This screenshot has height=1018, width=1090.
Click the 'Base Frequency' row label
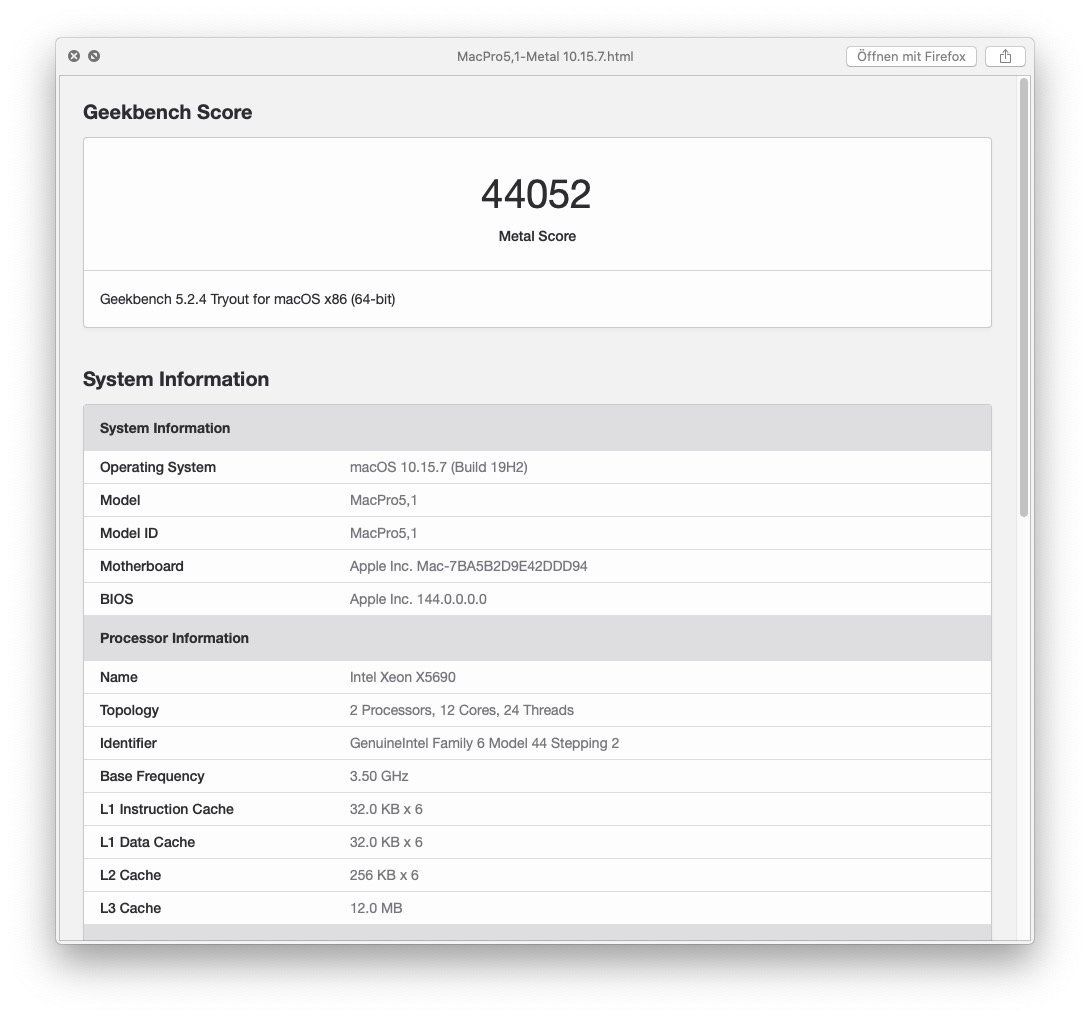coord(152,776)
